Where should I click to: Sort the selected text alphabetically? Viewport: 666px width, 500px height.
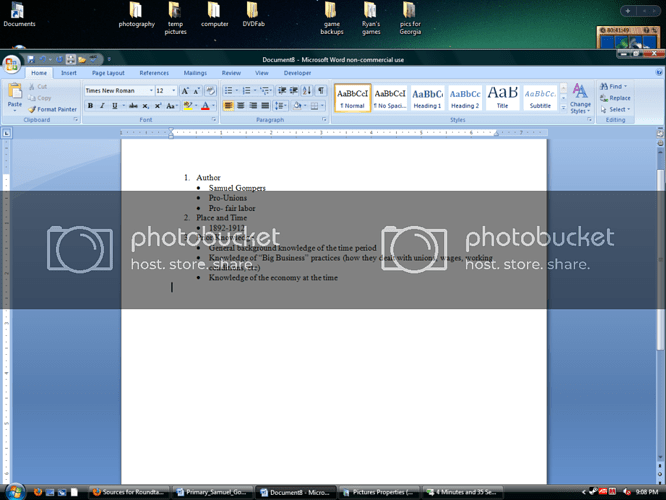[x=307, y=91]
